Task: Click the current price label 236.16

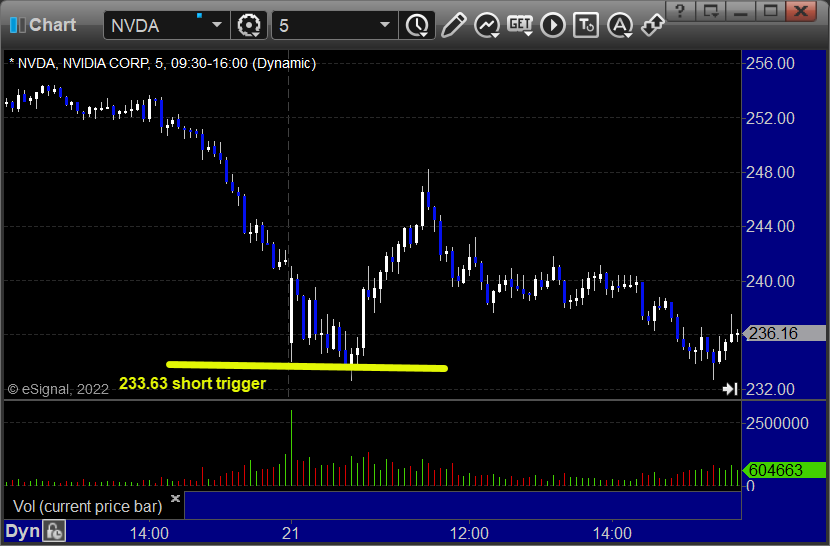Action: pos(784,333)
